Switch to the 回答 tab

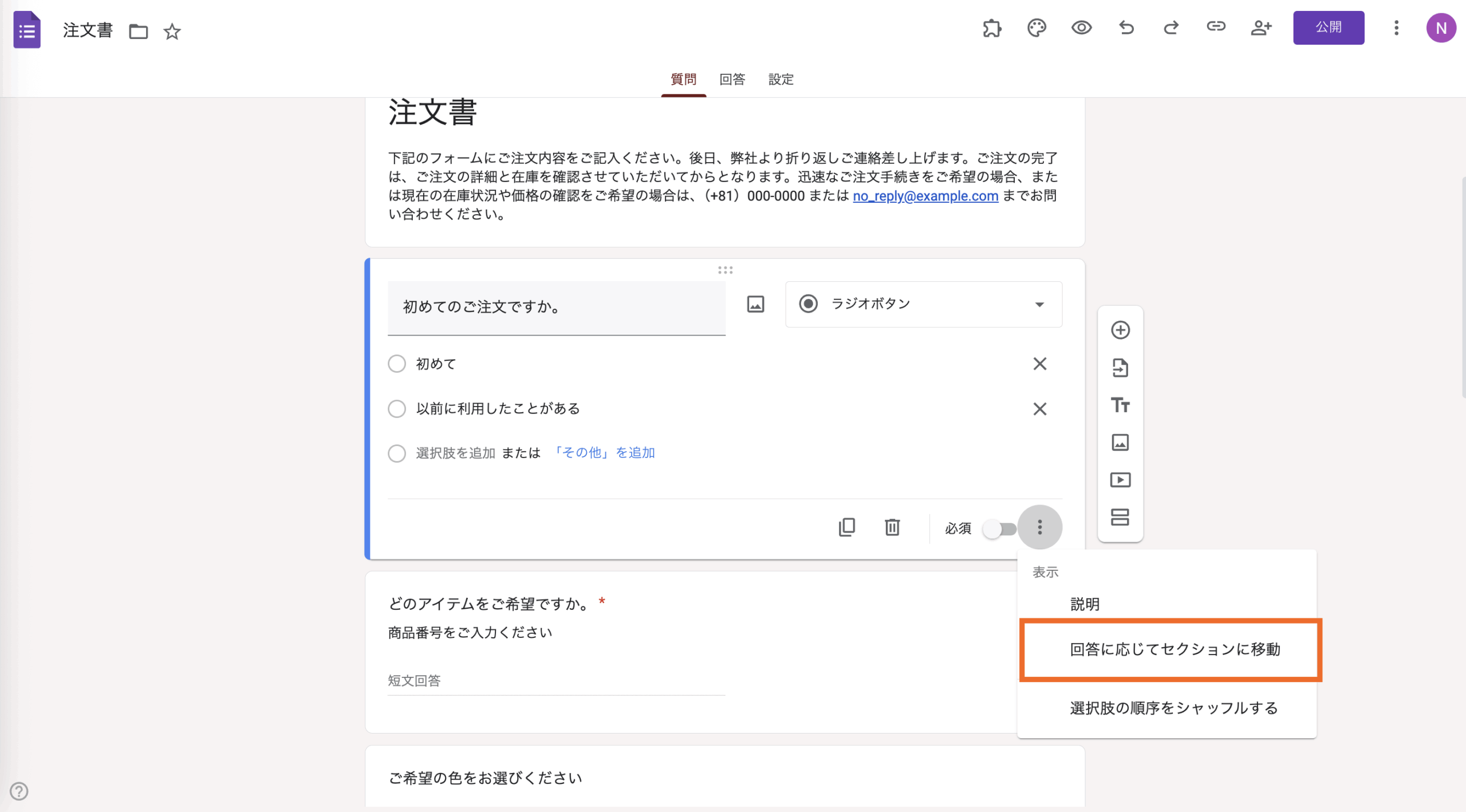tap(732, 79)
